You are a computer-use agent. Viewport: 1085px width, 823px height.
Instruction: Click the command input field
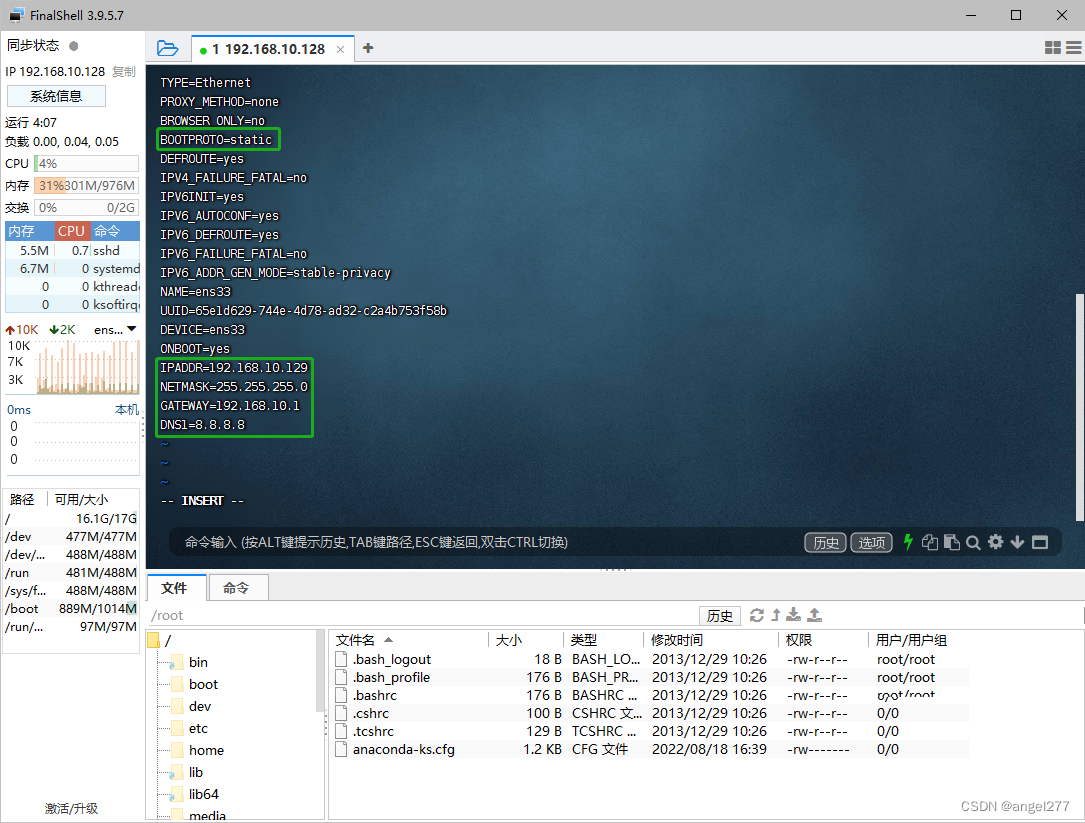484,542
